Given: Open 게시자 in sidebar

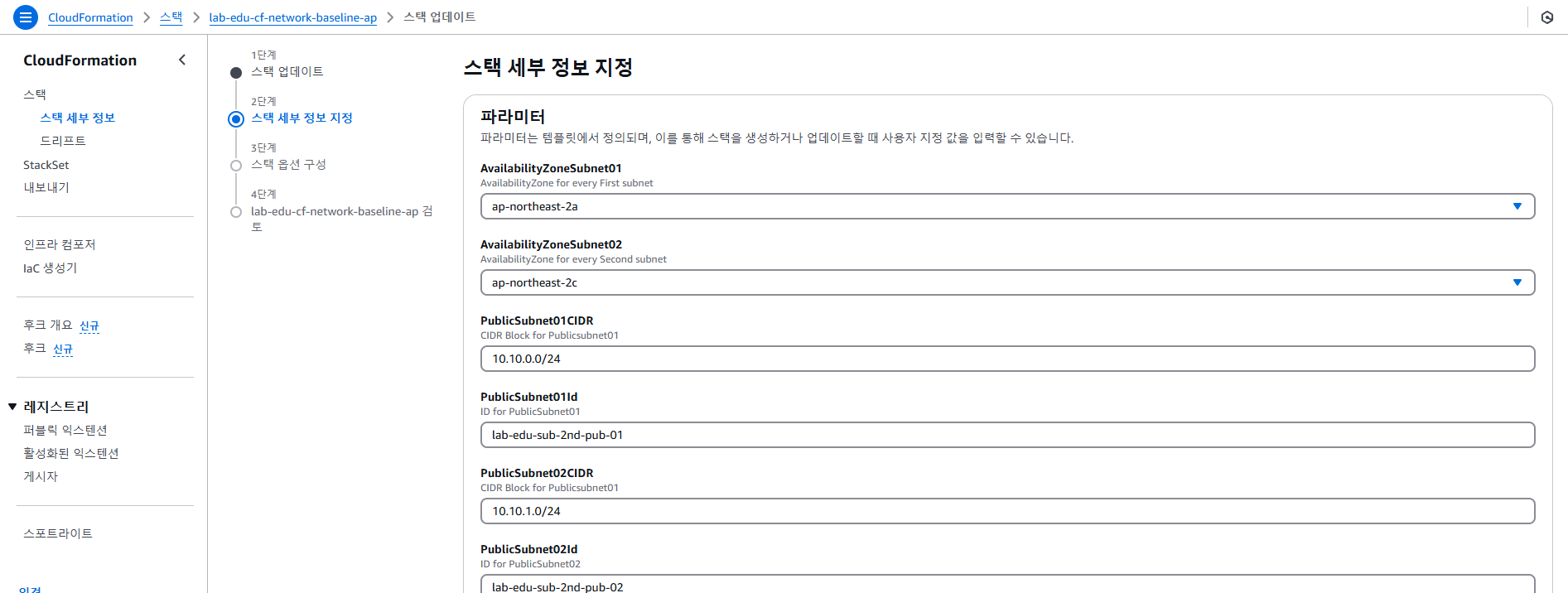Looking at the screenshot, I should pos(41,476).
